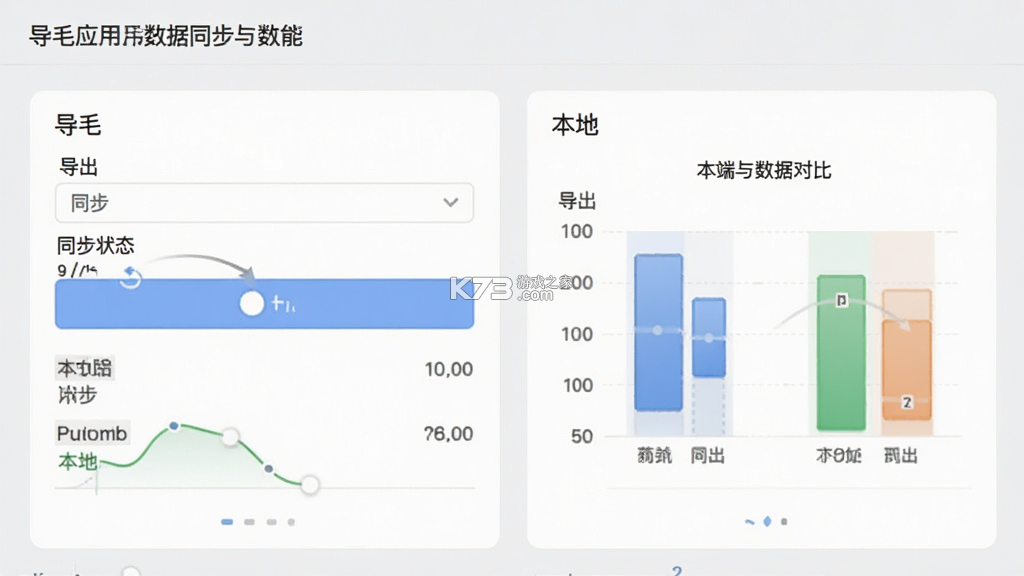Click the 2 marker on the orange bar
This screenshot has width=1024, height=576.
907,402
